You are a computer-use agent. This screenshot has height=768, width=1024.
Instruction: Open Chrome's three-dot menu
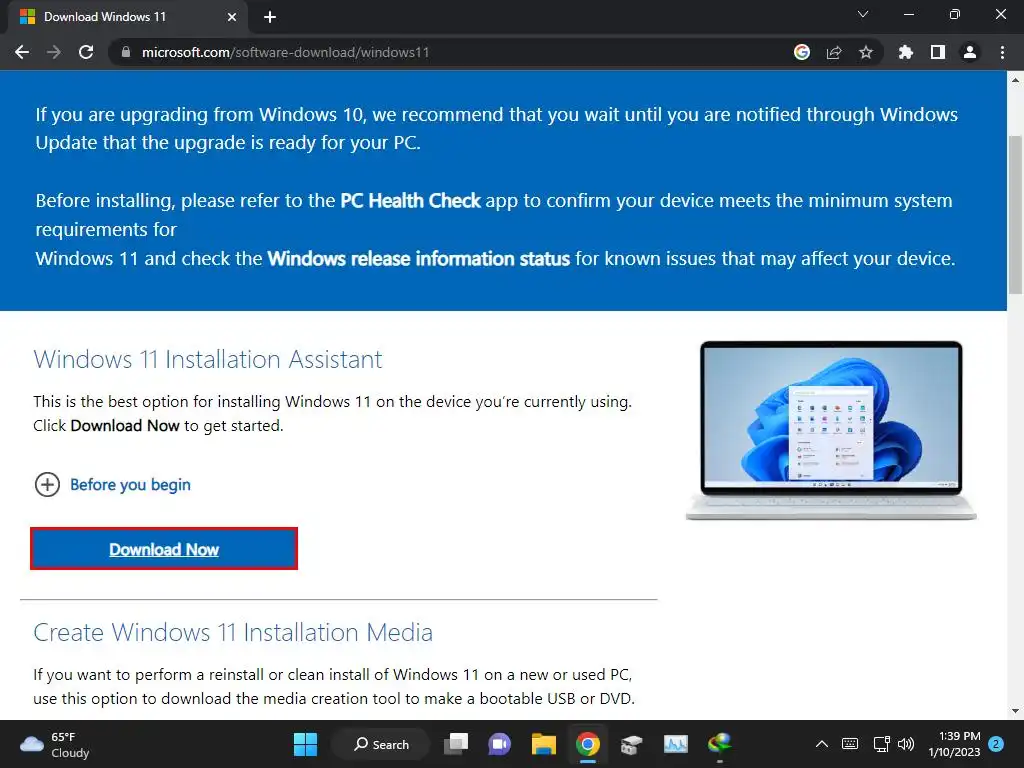pyautogui.click(x=1002, y=52)
